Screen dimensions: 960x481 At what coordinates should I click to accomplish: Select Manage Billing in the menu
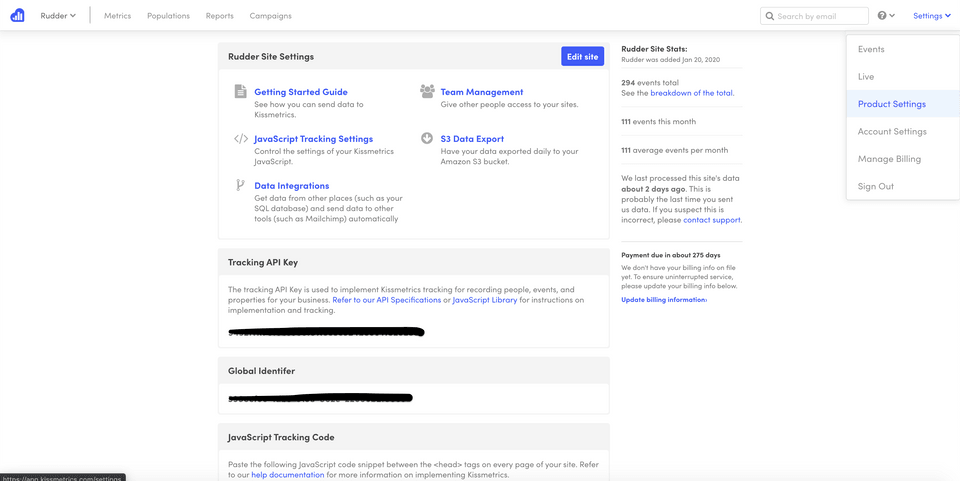(x=889, y=159)
